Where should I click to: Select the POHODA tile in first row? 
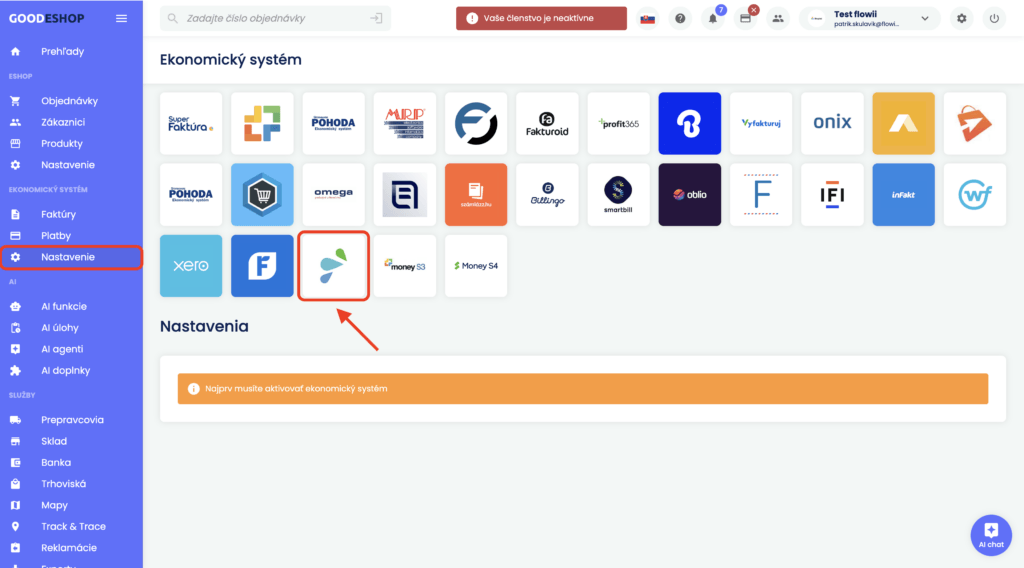pos(333,123)
